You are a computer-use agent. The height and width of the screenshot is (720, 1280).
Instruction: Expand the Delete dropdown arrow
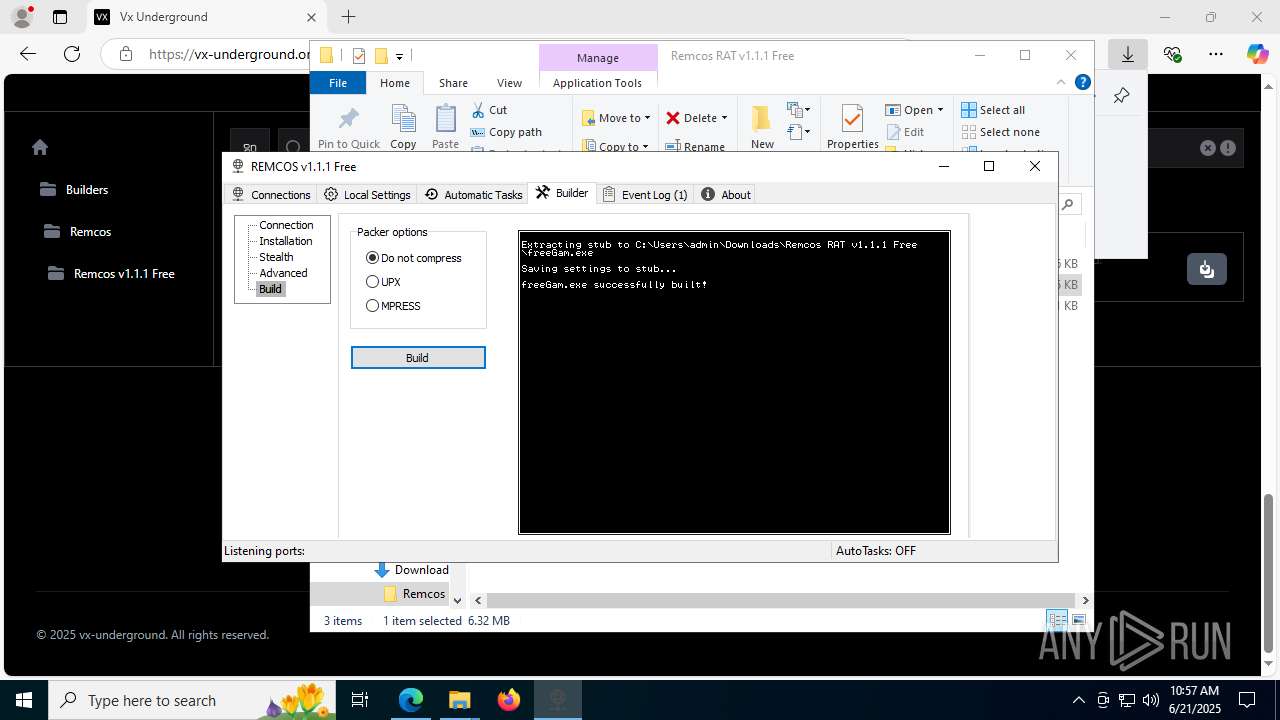[724, 118]
